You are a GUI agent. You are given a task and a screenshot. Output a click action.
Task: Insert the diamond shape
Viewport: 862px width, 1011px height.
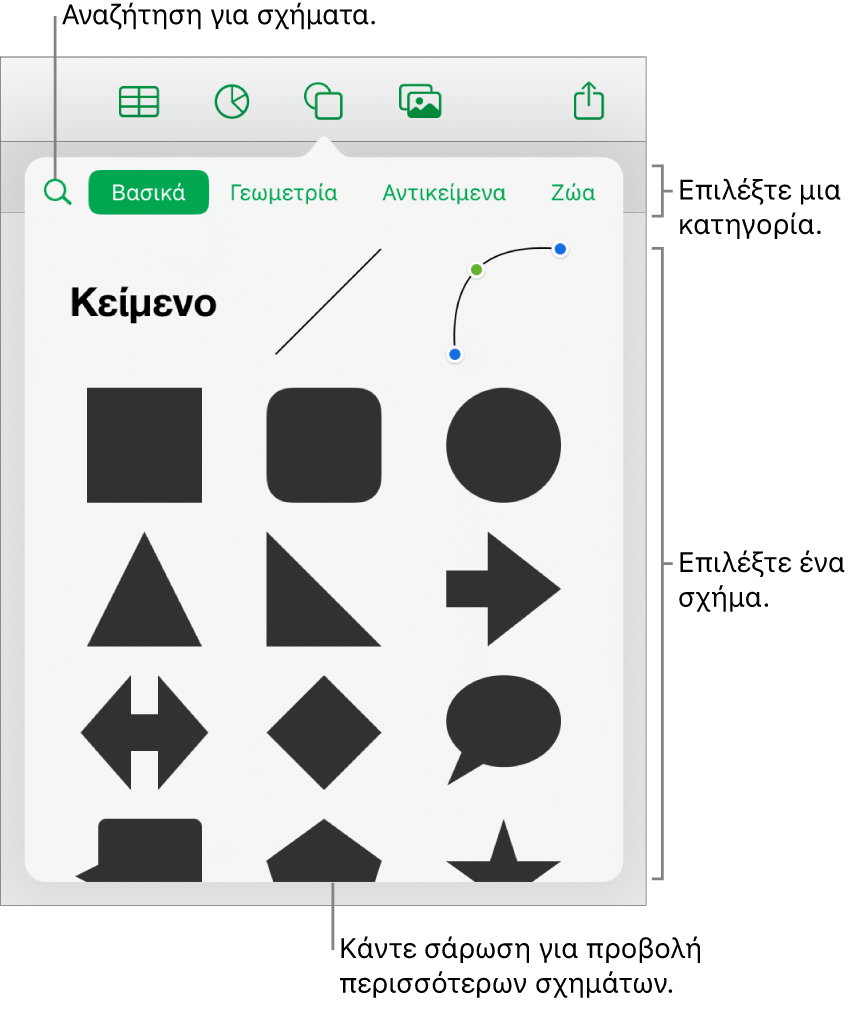click(x=324, y=732)
